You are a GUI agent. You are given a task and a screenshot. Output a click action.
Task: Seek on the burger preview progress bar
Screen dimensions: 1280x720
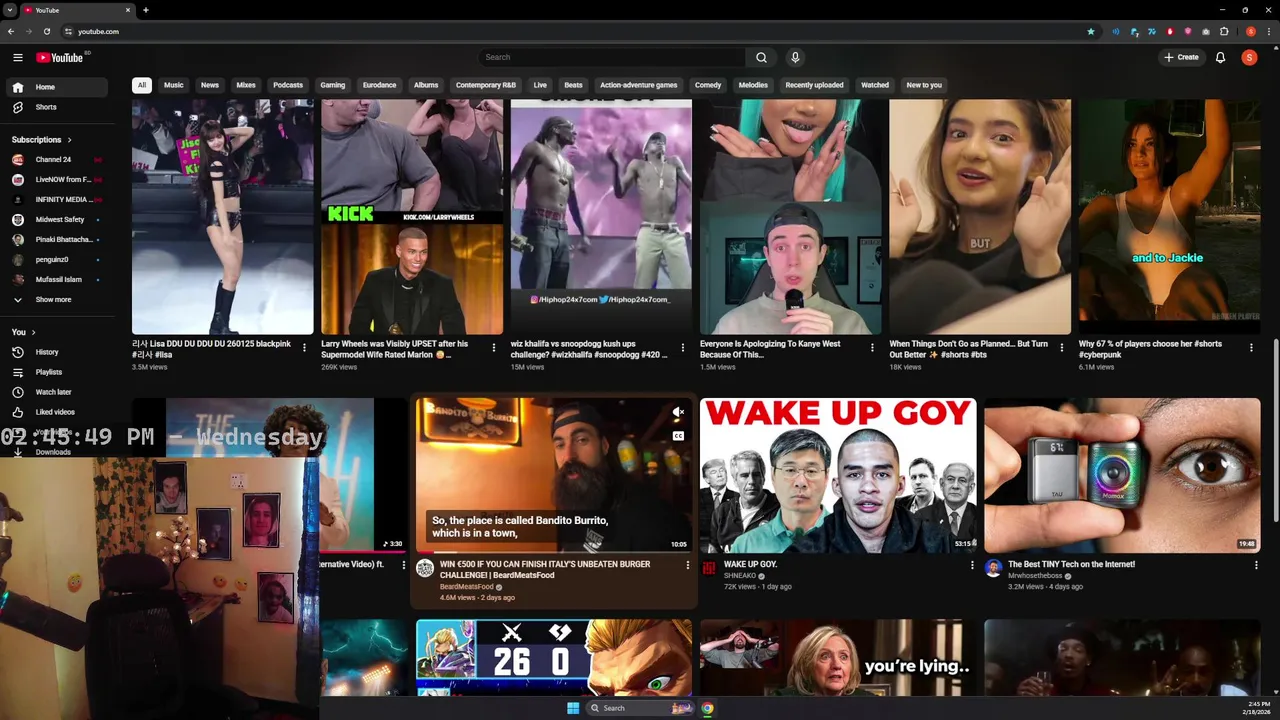pyautogui.click(x=554, y=552)
